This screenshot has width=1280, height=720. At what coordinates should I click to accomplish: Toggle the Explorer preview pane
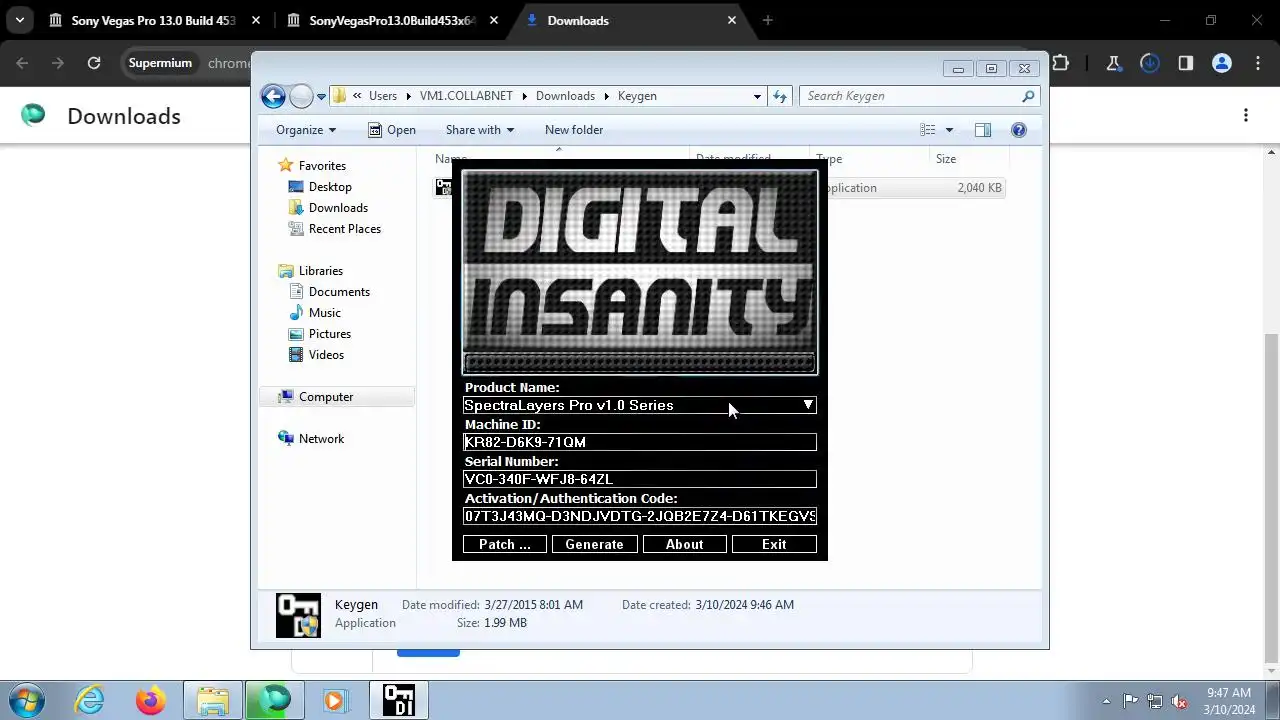[x=983, y=130]
